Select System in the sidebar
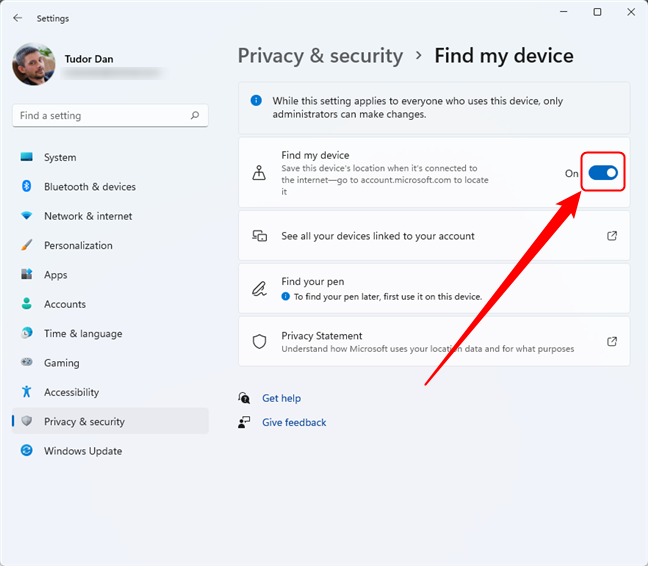The height and width of the screenshot is (566, 648). pos(110,157)
